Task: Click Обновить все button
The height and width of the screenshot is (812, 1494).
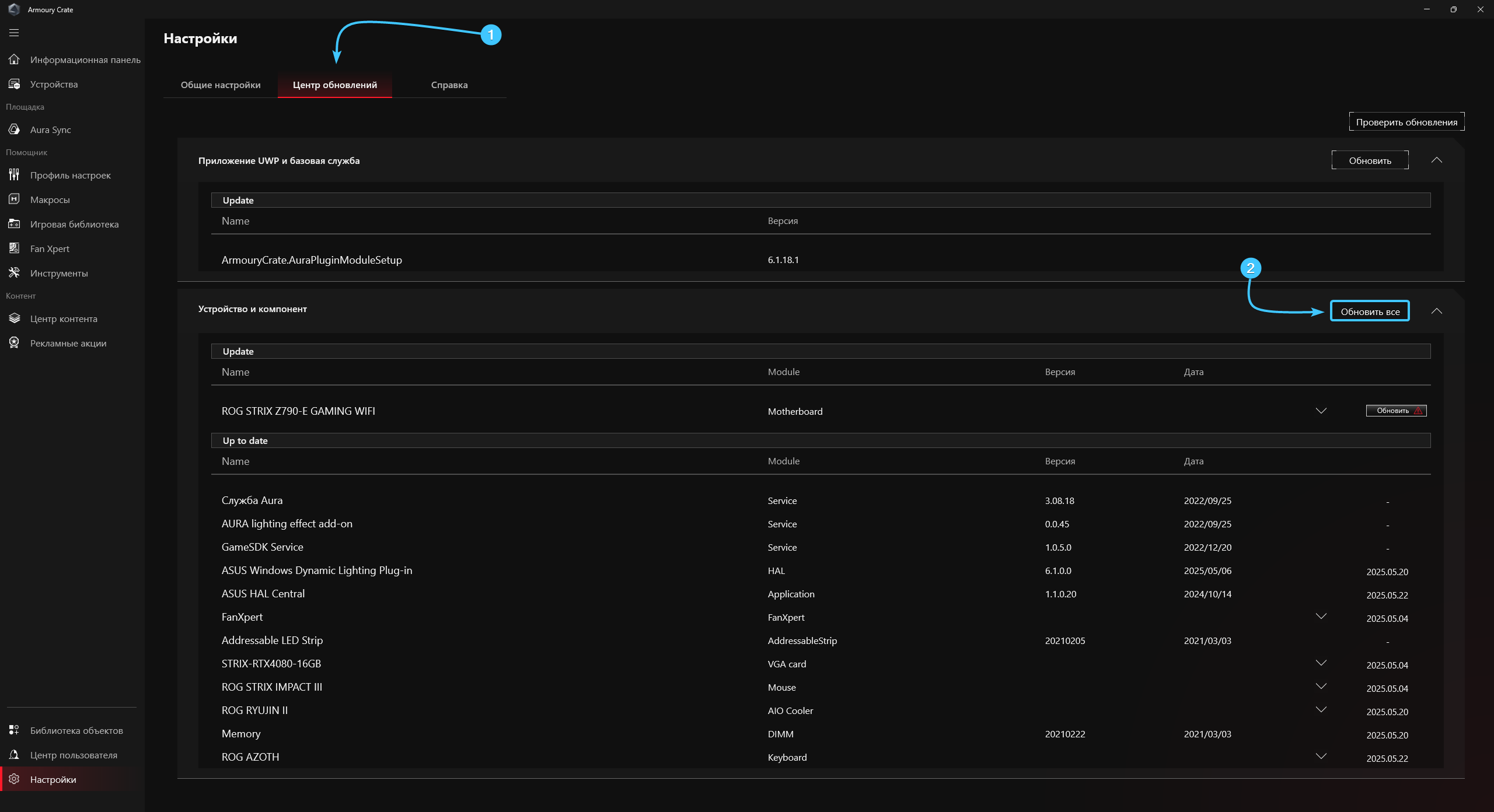Action: [x=1370, y=311]
